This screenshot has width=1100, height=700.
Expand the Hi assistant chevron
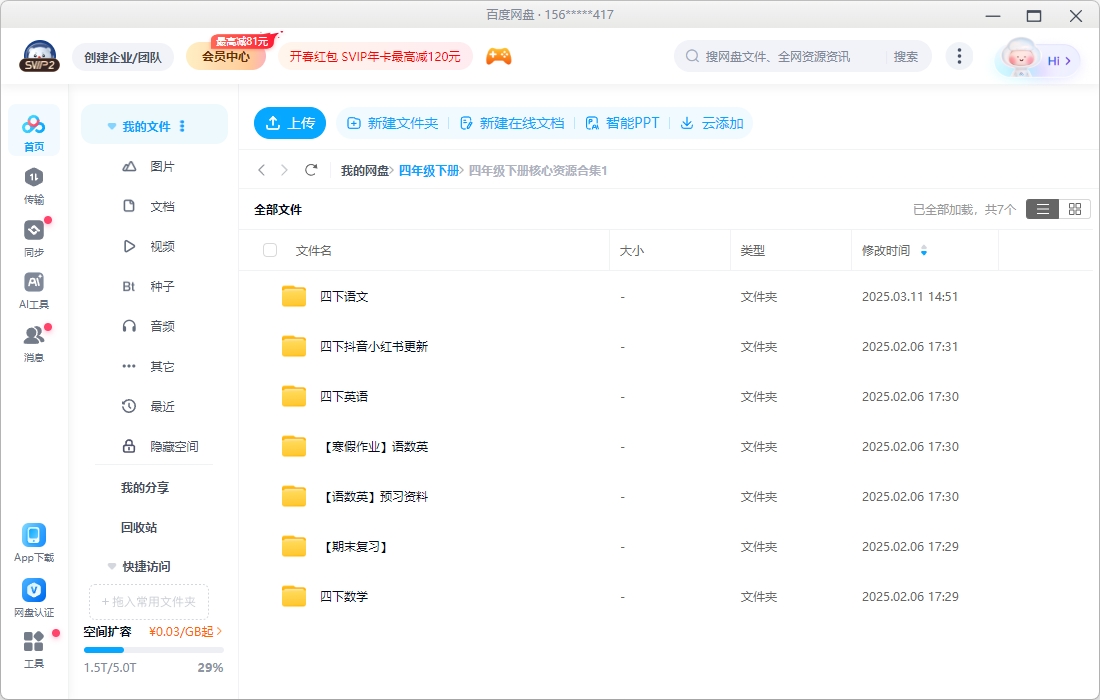[1068, 61]
